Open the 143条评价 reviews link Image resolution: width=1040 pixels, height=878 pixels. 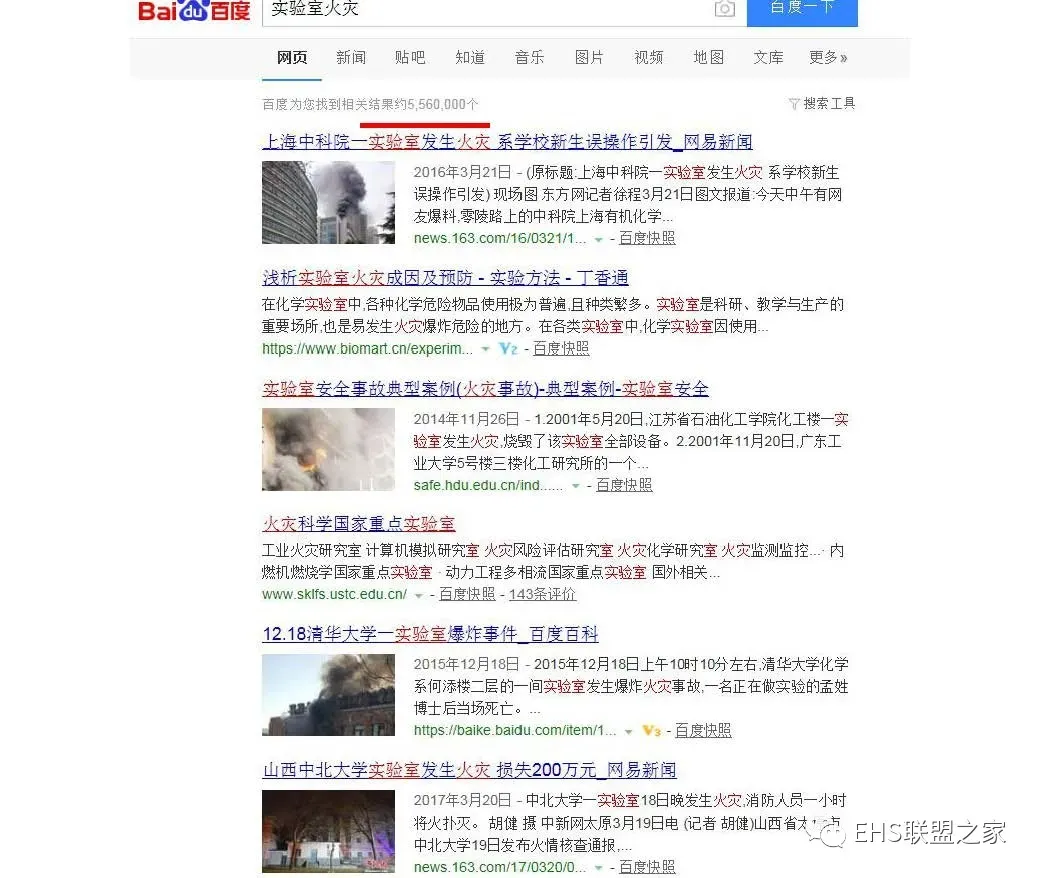point(542,594)
